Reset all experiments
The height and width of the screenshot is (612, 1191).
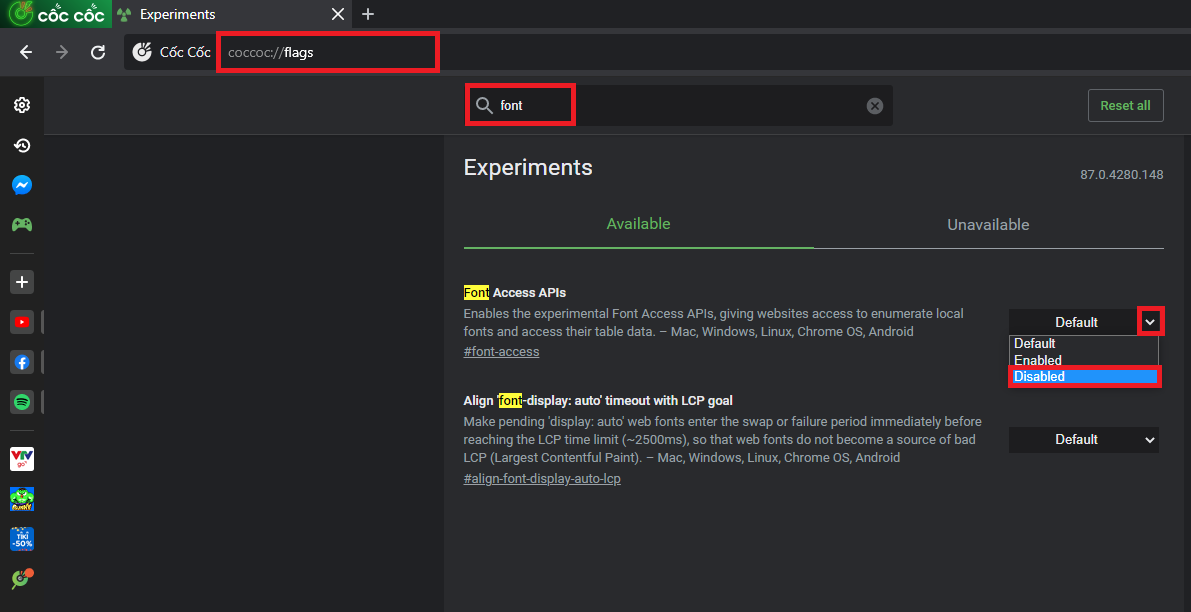1126,106
